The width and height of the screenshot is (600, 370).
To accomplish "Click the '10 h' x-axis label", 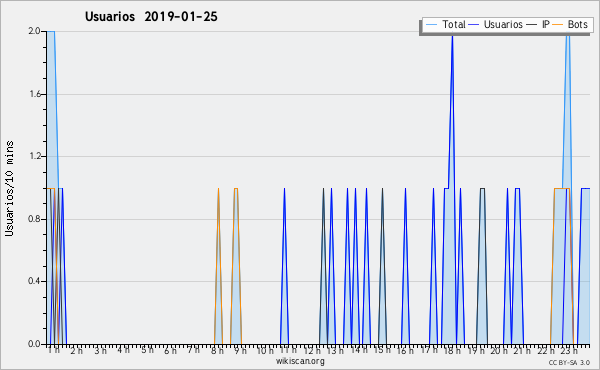I will click(265, 350).
